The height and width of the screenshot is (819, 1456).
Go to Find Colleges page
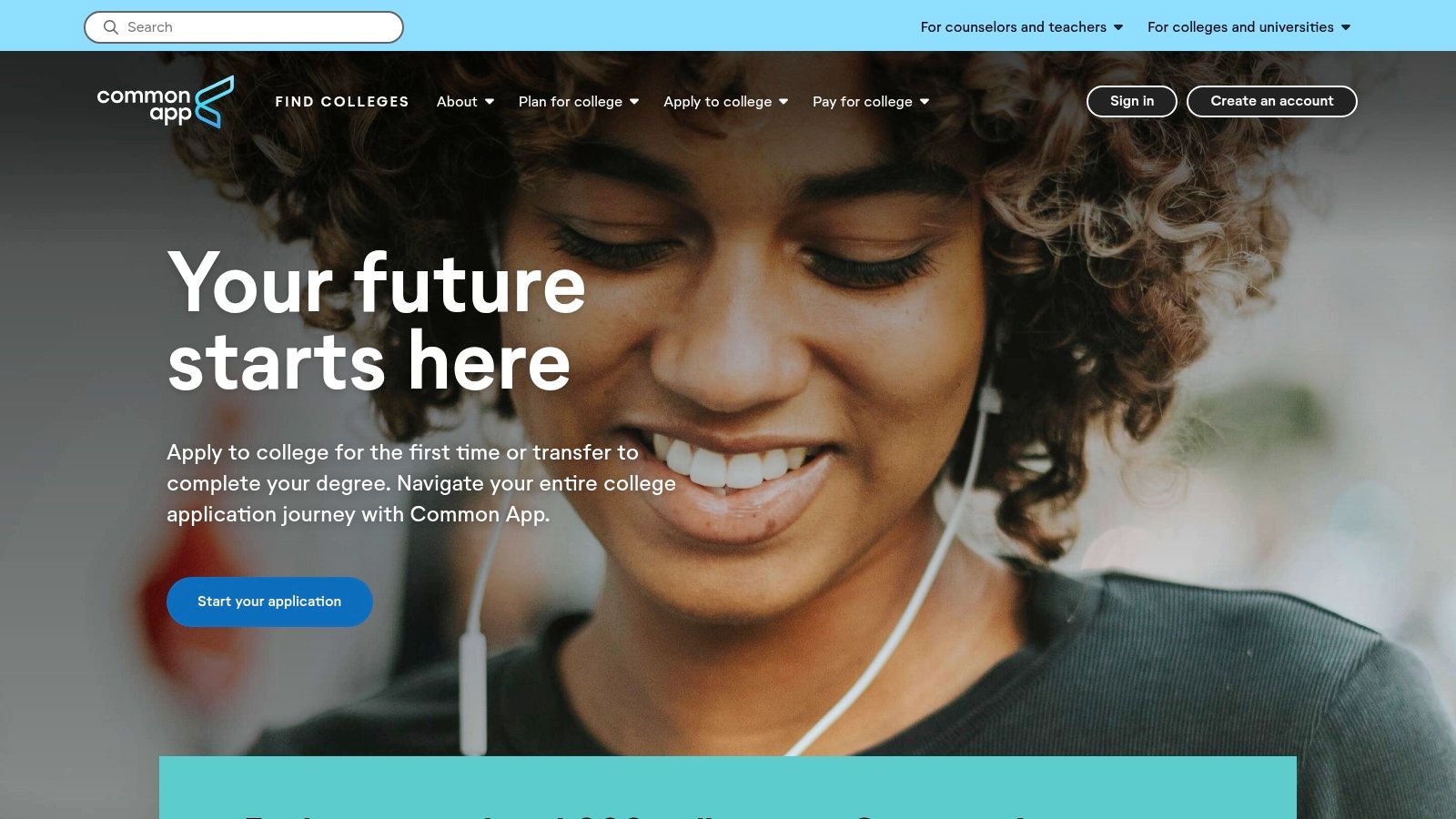(x=342, y=102)
